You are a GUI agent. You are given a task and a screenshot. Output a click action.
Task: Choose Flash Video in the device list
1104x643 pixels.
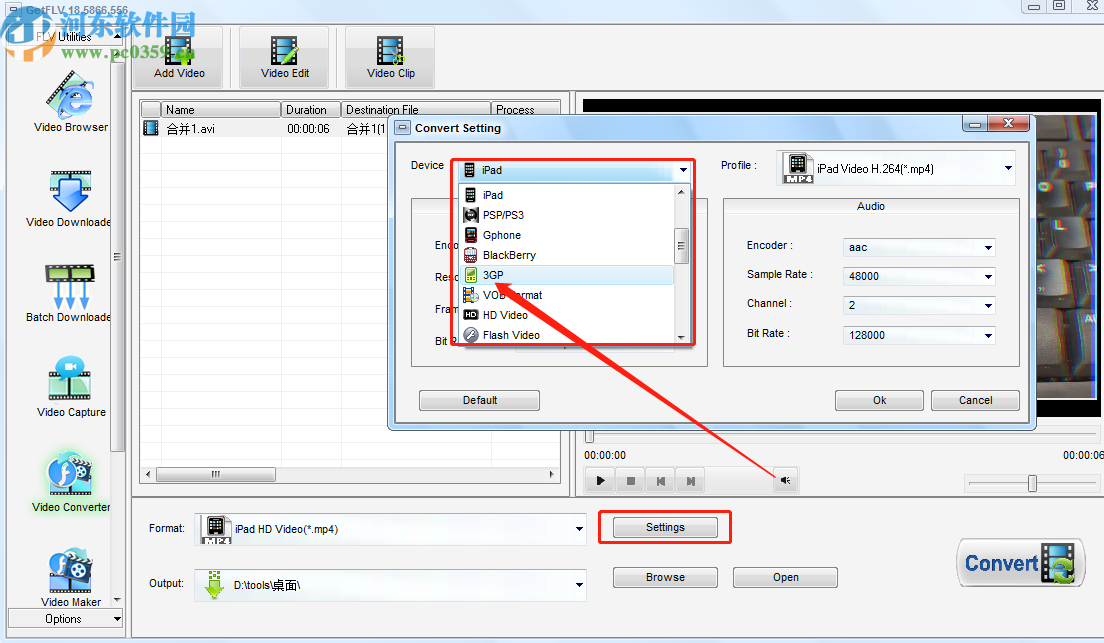click(x=567, y=335)
